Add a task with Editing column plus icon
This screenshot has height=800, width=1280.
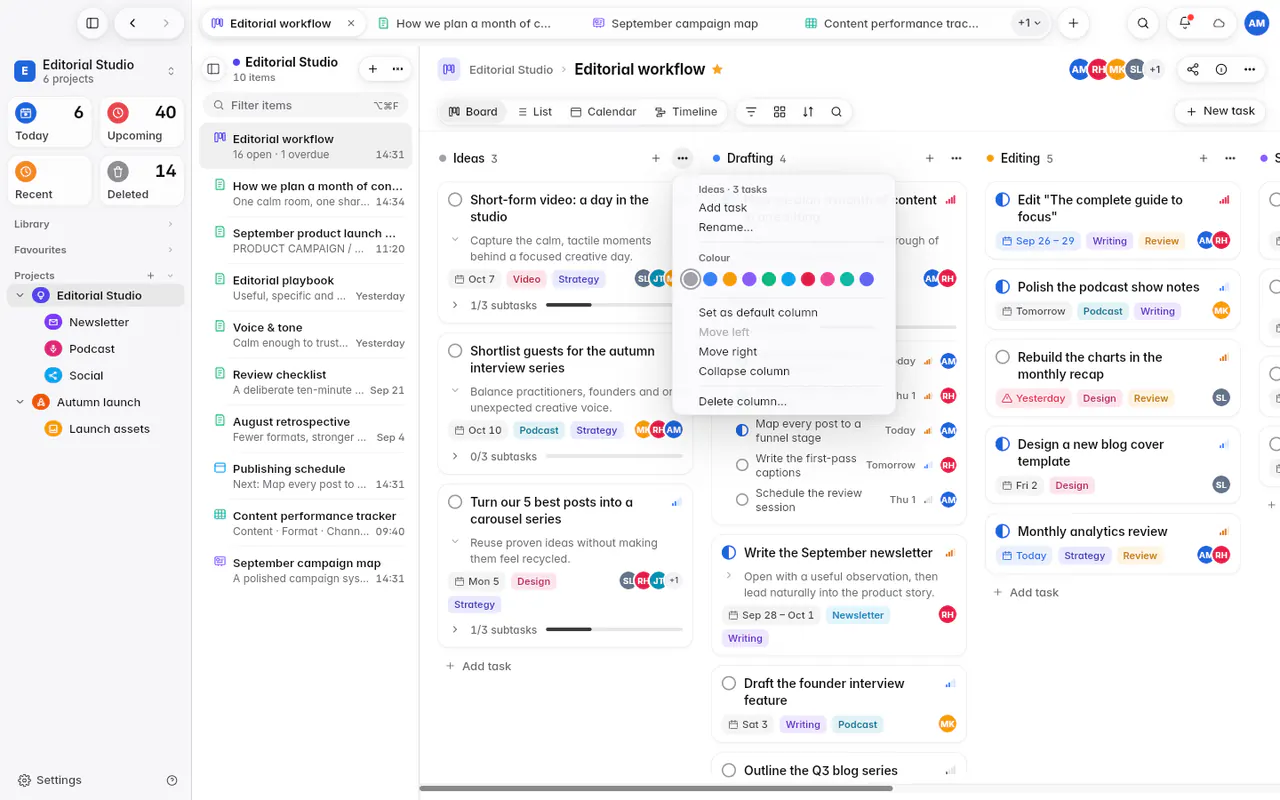(x=1203, y=158)
